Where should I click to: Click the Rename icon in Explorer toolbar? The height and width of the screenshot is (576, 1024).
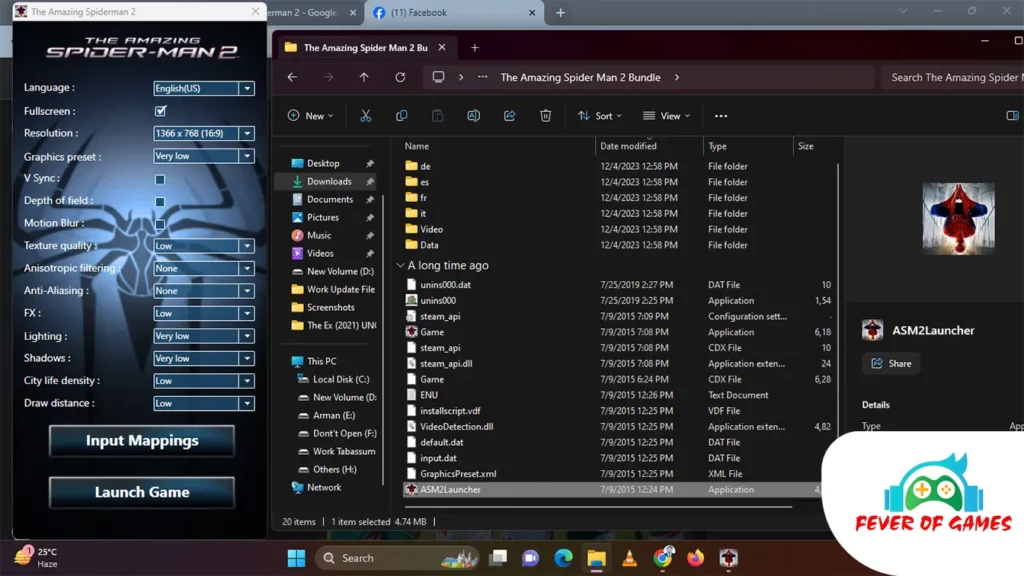[473, 116]
